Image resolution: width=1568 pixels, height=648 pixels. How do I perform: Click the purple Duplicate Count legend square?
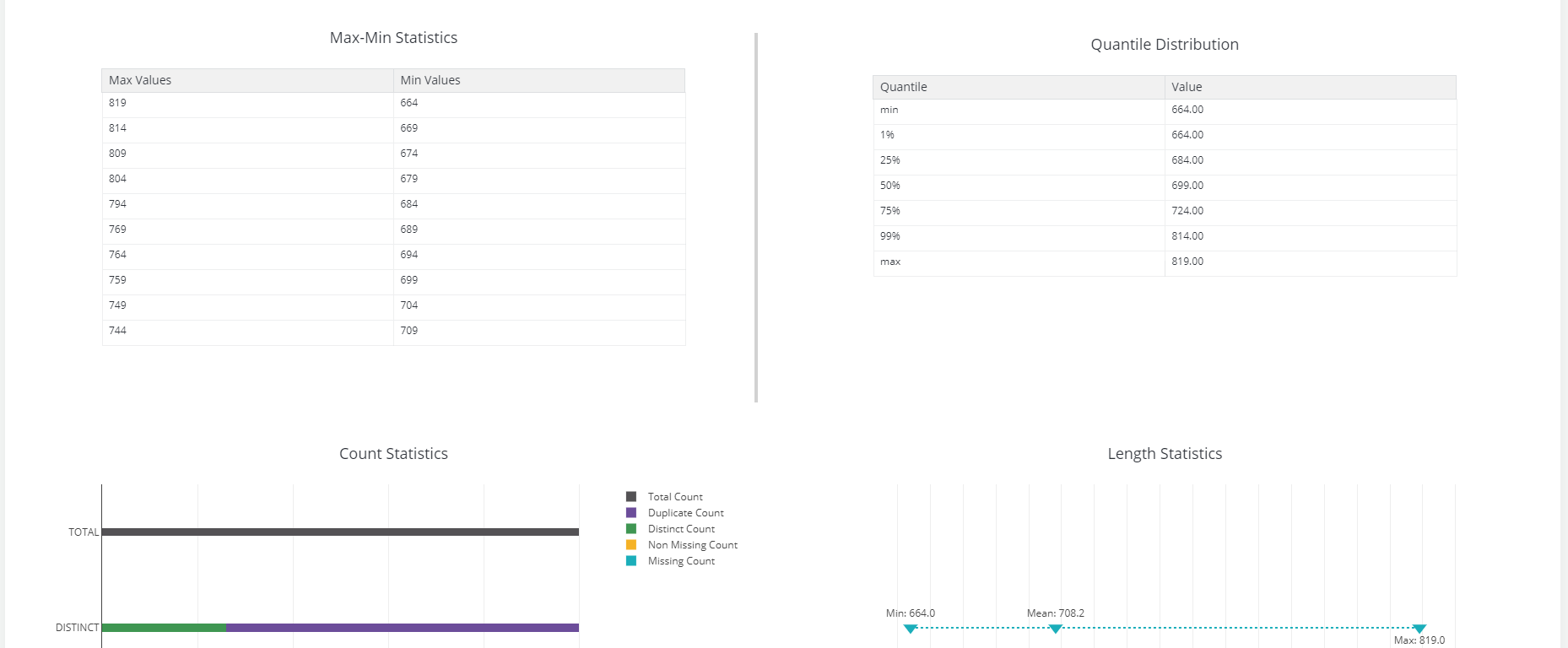click(631, 513)
